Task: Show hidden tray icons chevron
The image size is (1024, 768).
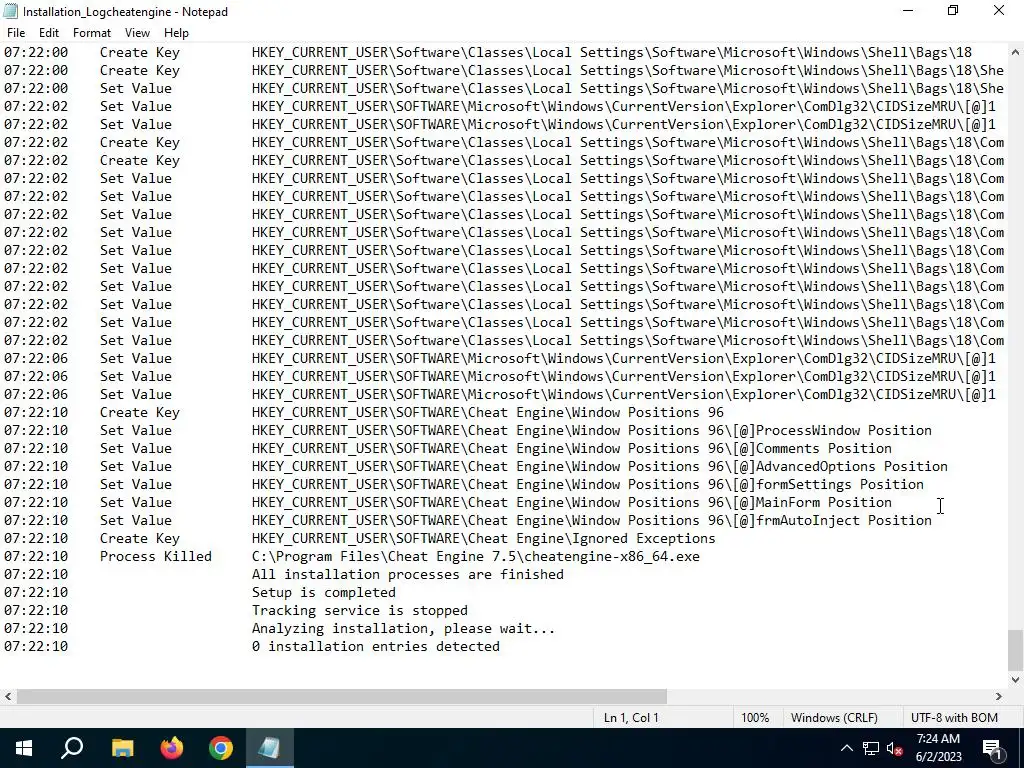Action: (846, 748)
